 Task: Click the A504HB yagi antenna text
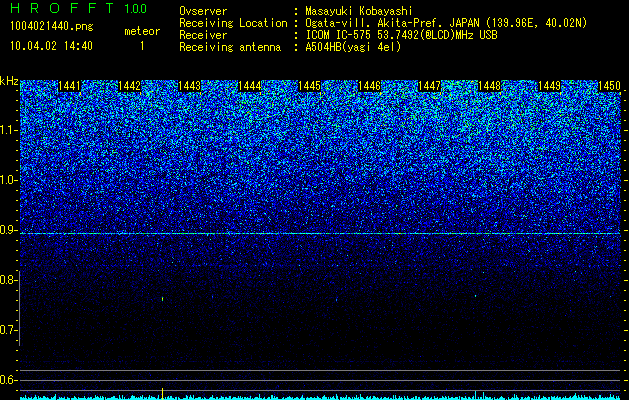click(353, 47)
